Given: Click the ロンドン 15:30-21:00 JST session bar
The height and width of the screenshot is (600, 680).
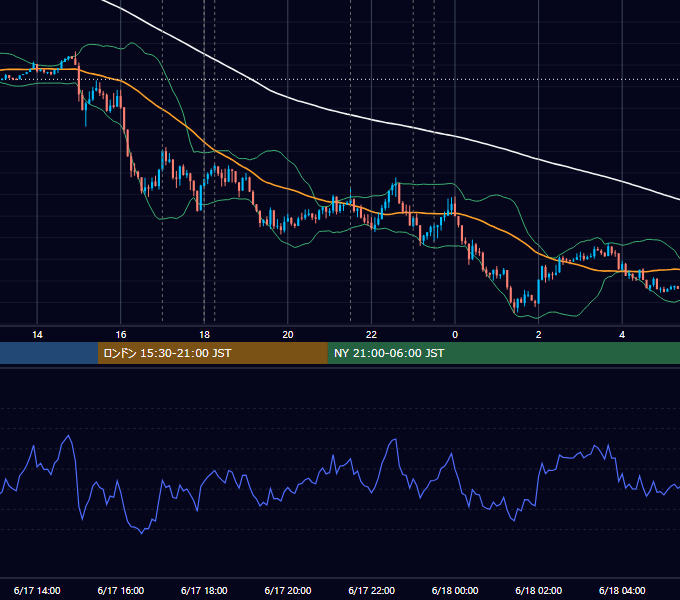Looking at the screenshot, I should pos(212,353).
